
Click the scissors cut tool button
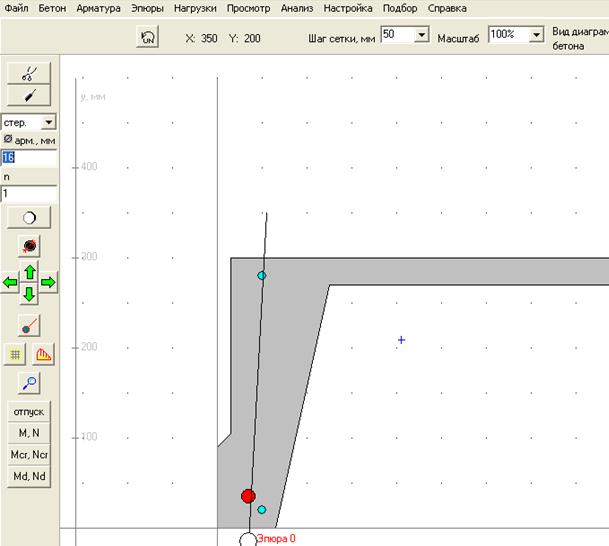pyautogui.click(x=29, y=73)
